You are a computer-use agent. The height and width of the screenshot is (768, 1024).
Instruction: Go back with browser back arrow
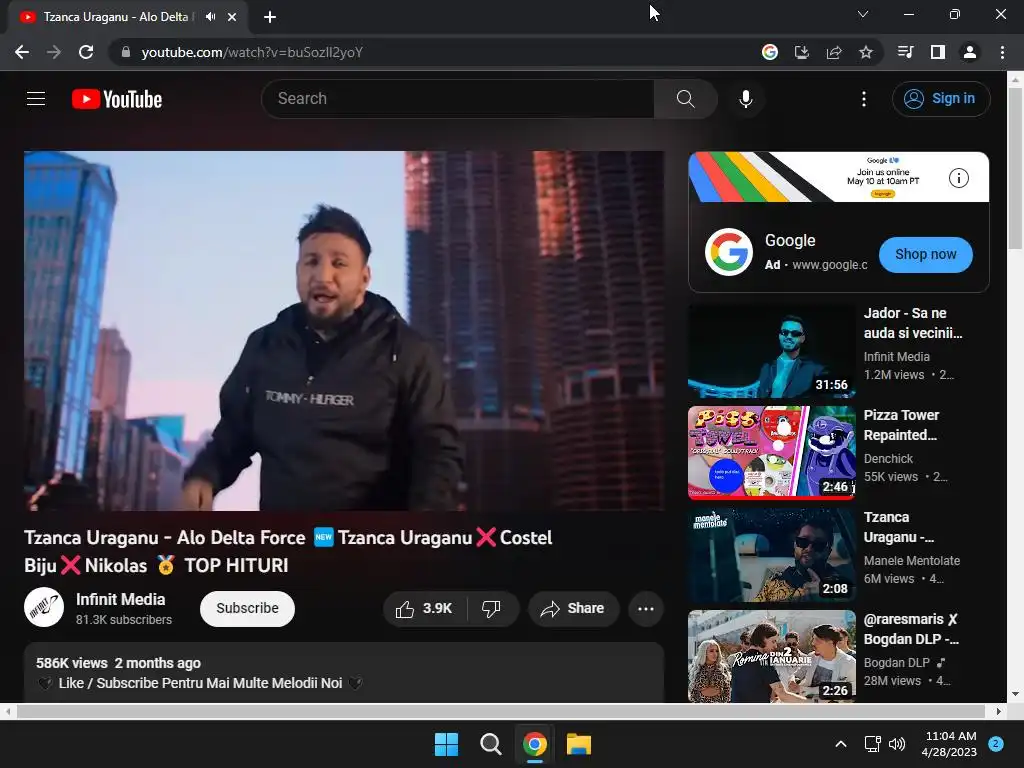pyautogui.click(x=22, y=52)
